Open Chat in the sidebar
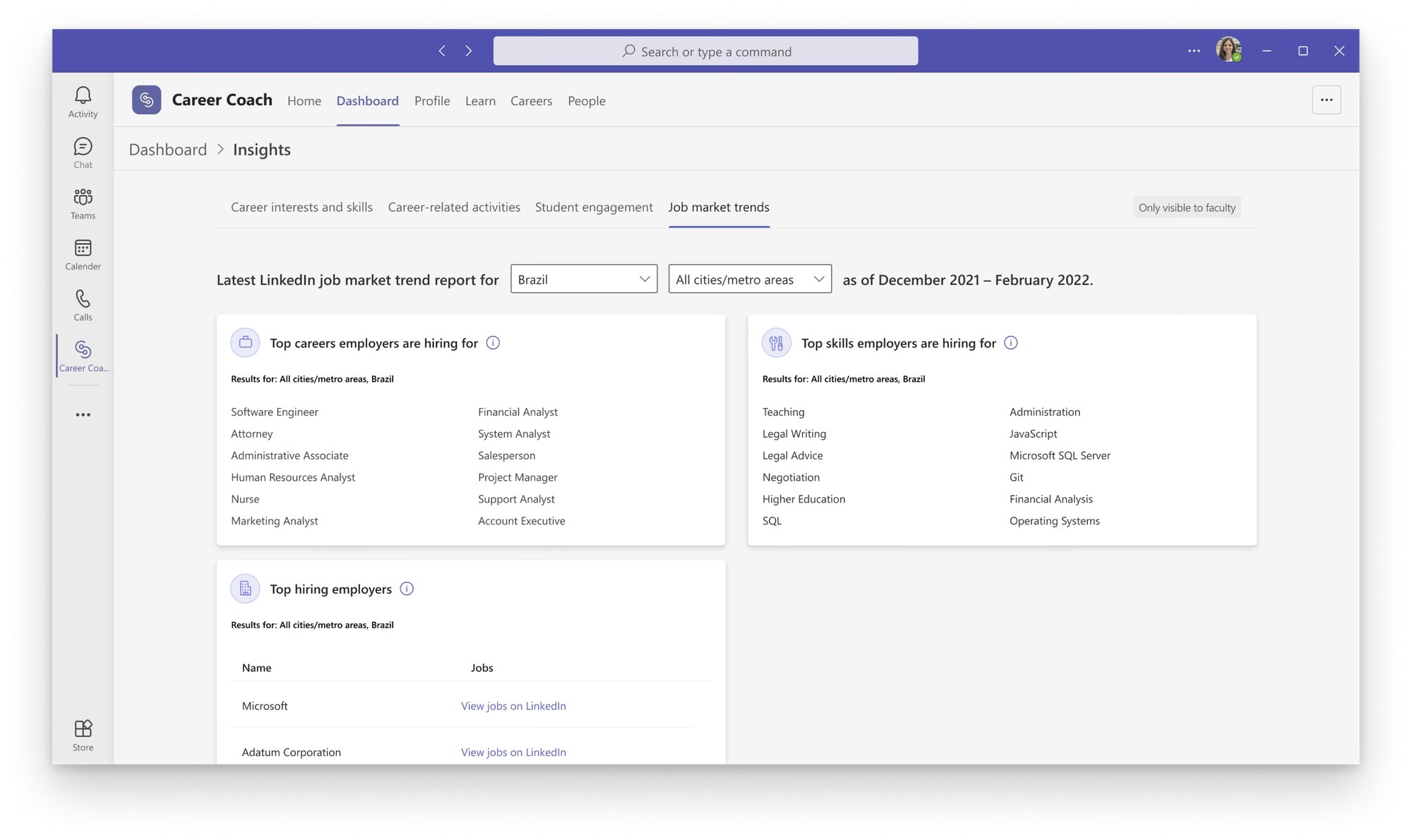This screenshot has width=1412, height=840. point(83,152)
